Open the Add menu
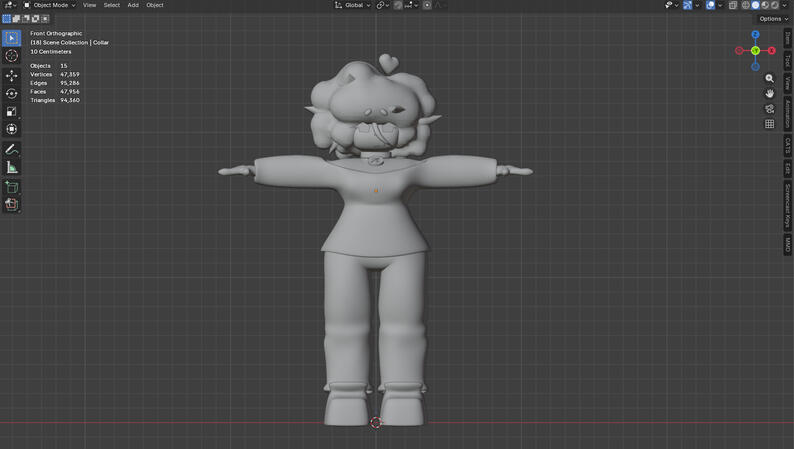 click(x=133, y=5)
